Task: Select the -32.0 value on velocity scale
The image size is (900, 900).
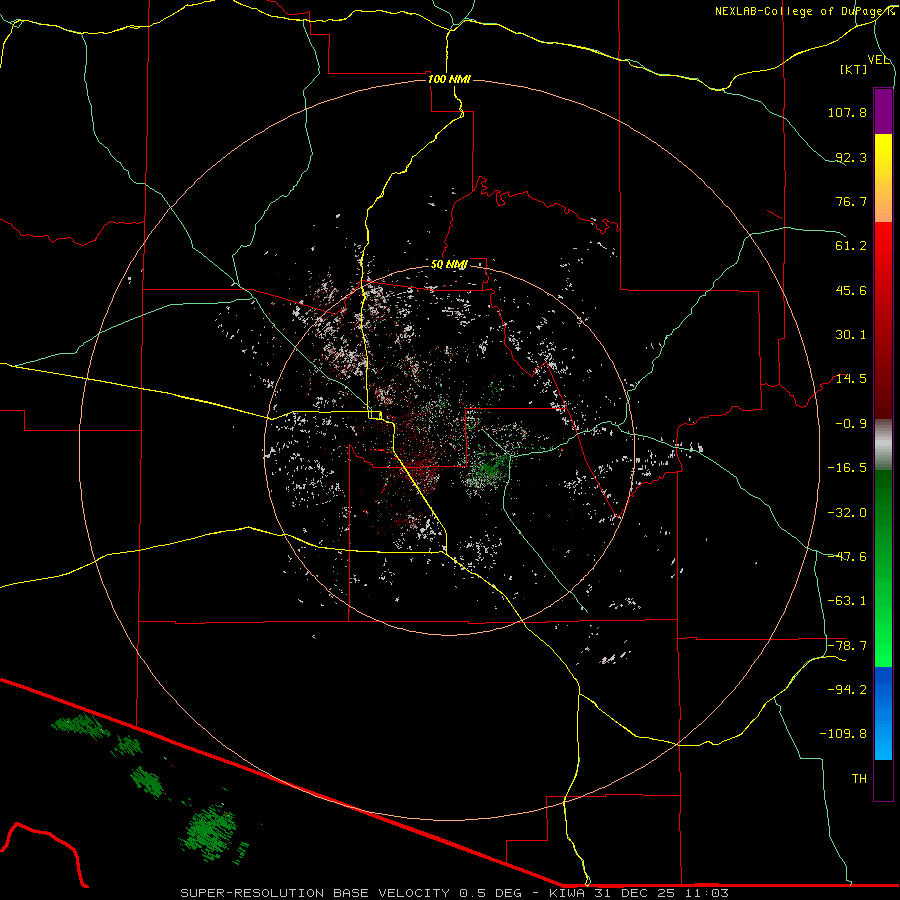Action: pyautogui.click(x=847, y=513)
